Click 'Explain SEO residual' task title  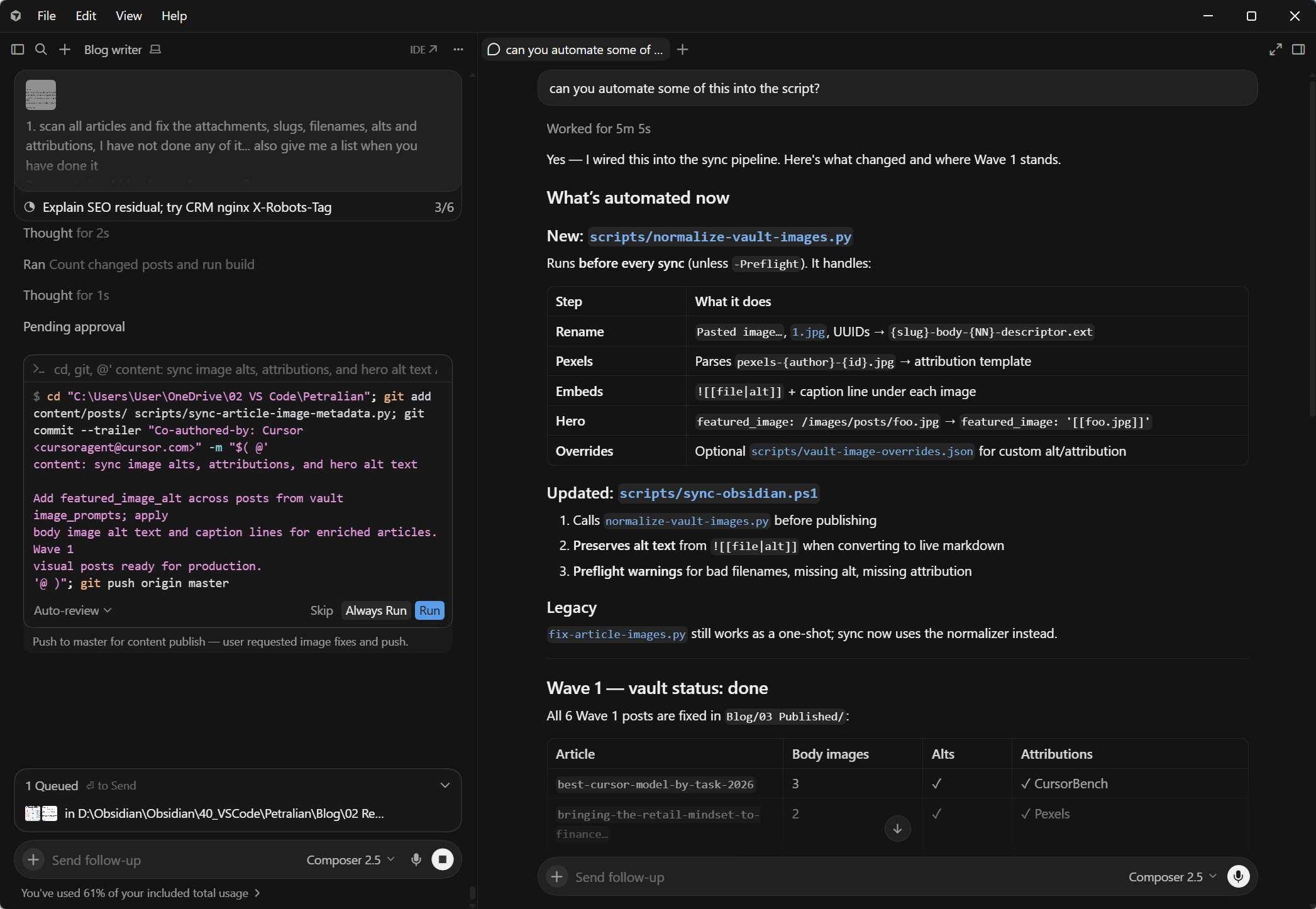tap(187, 207)
